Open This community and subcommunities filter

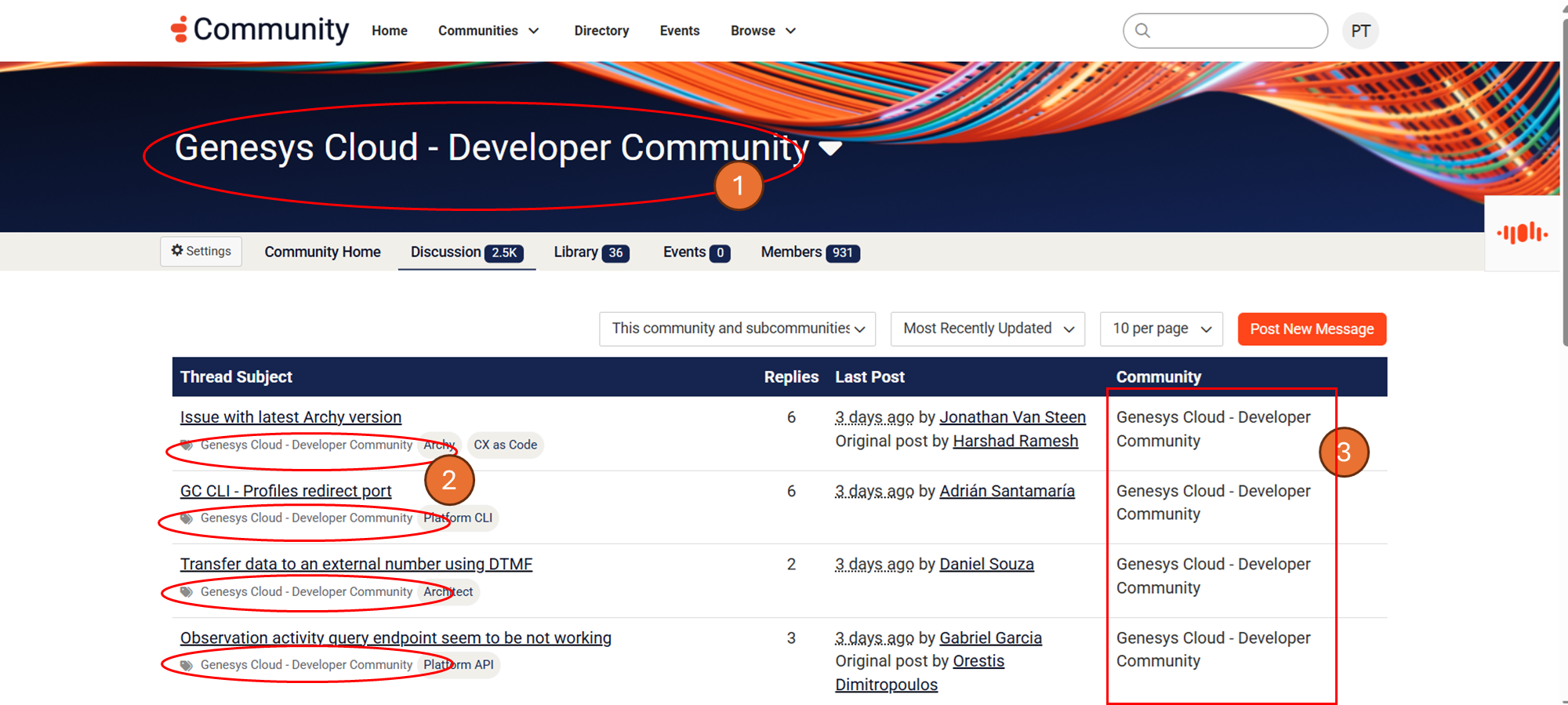coord(737,329)
